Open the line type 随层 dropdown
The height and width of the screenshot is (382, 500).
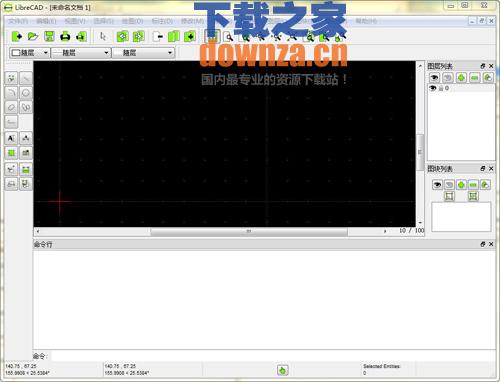coord(143,53)
